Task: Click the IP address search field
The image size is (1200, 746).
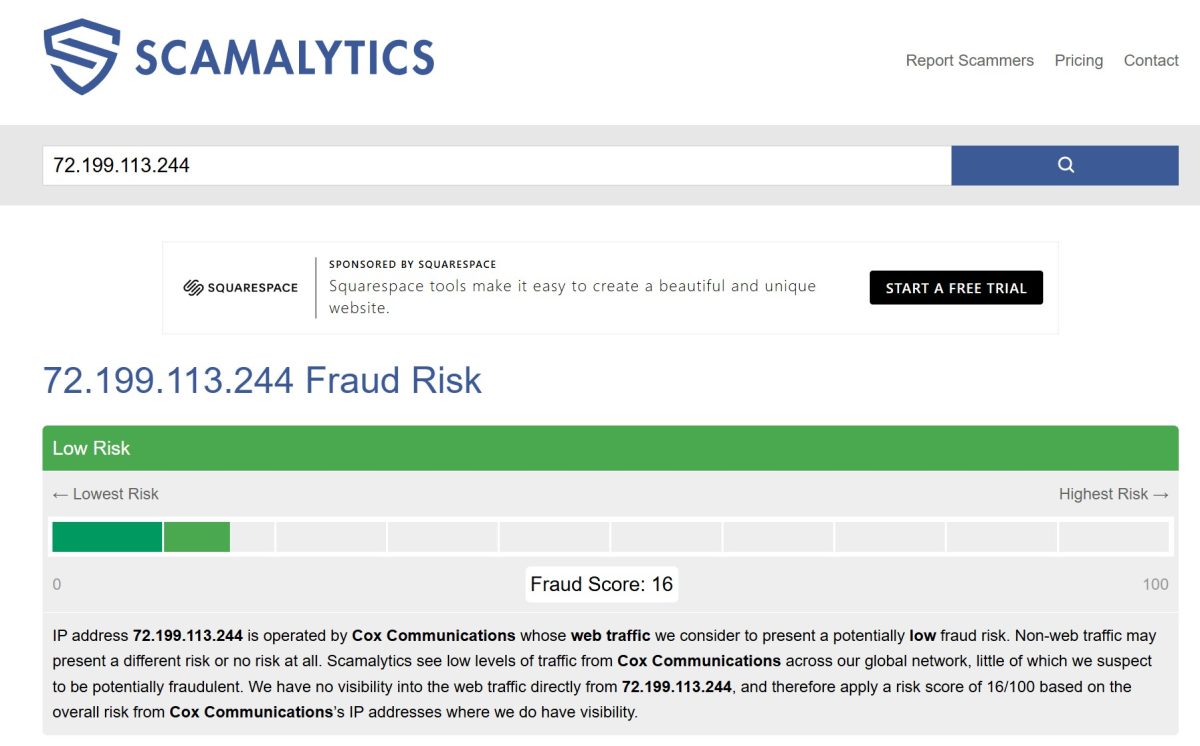Action: pyautogui.click(x=496, y=165)
